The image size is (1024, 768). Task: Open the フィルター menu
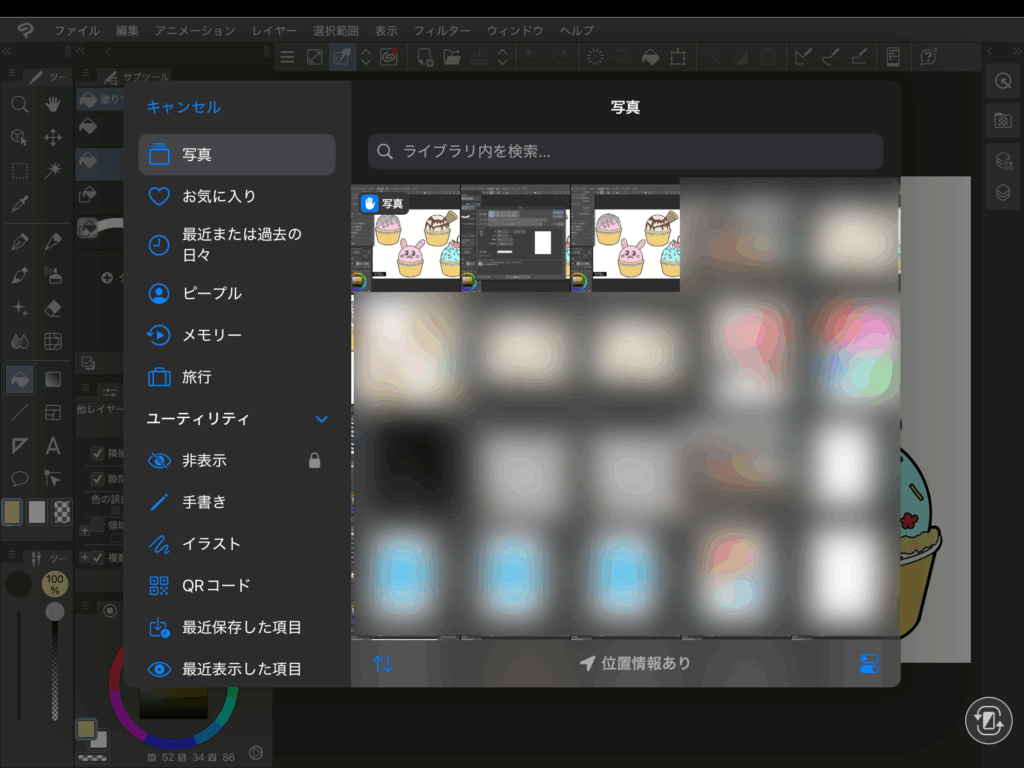(442, 31)
